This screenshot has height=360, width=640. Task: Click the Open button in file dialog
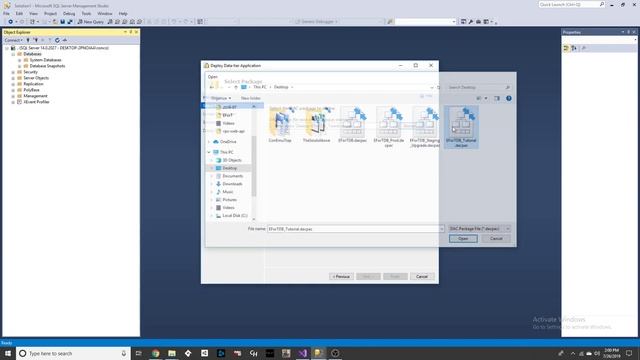click(463, 238)
